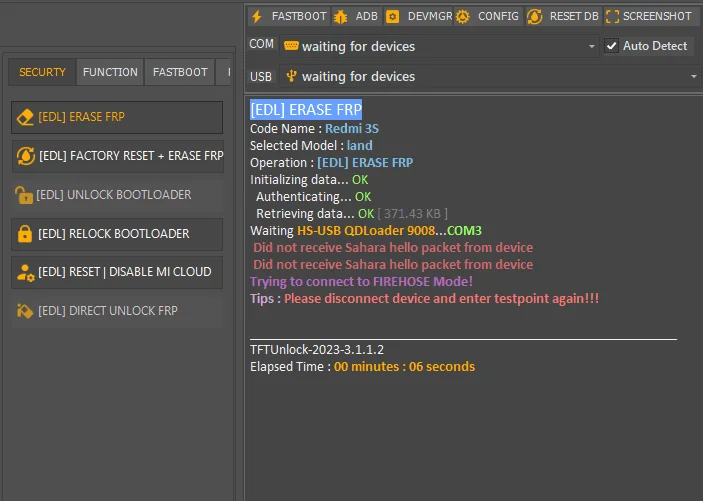Click the COM serial port icon
Screen dimensions: 703x501
pos(291,46)
